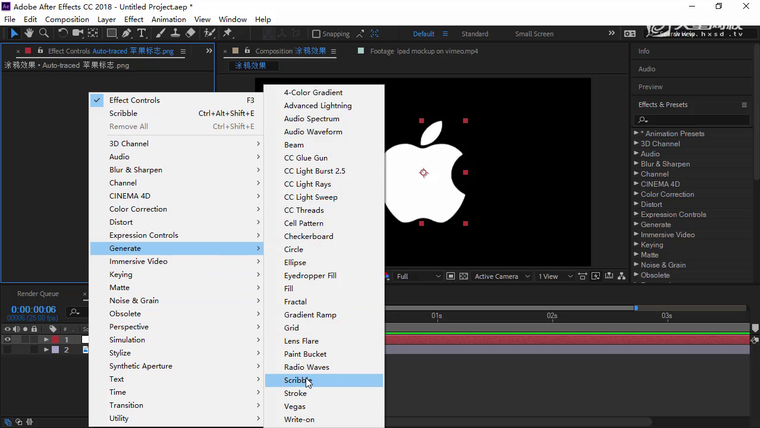Open the Active Camera dropdown
Image resolution: width=760 pixels, height=428 pixels.
[501, 276]
